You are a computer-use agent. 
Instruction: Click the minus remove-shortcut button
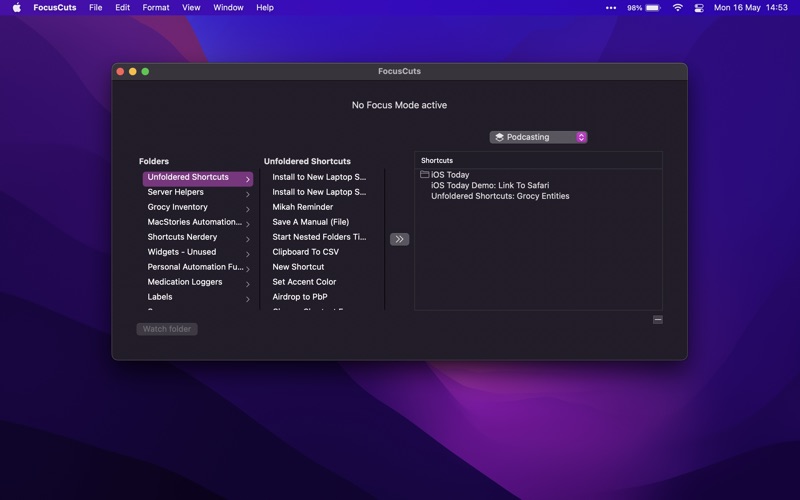click(x=658, y=319)
